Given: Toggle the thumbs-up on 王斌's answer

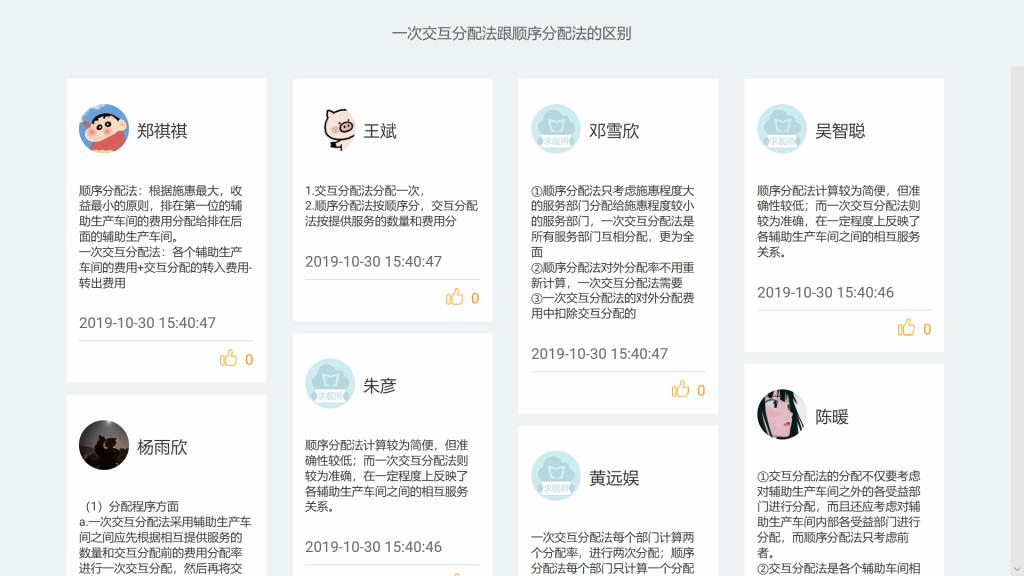Looking at the screenshot, I should (x=455, y=297).
